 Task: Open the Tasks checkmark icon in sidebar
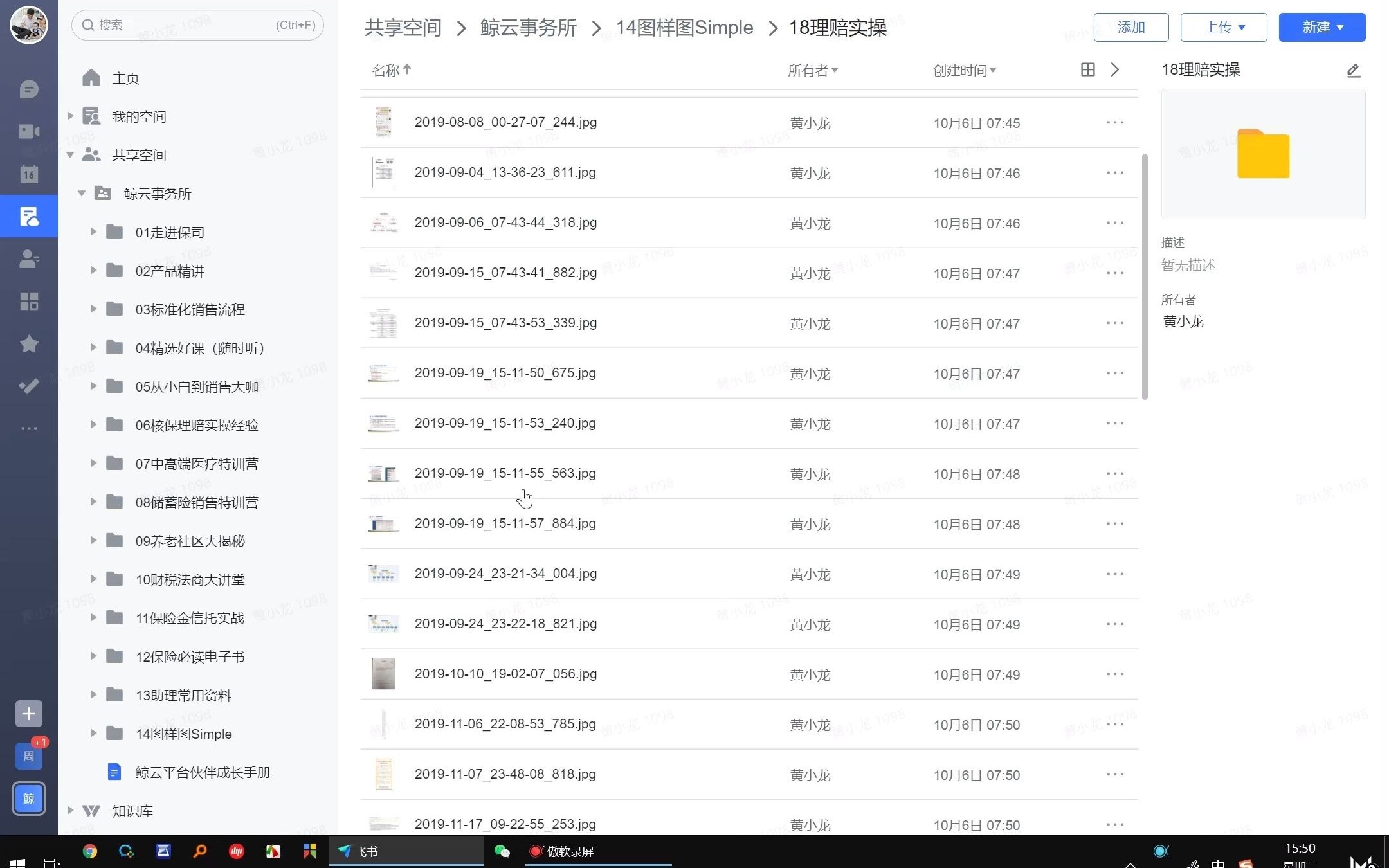[x=28, y=386]
